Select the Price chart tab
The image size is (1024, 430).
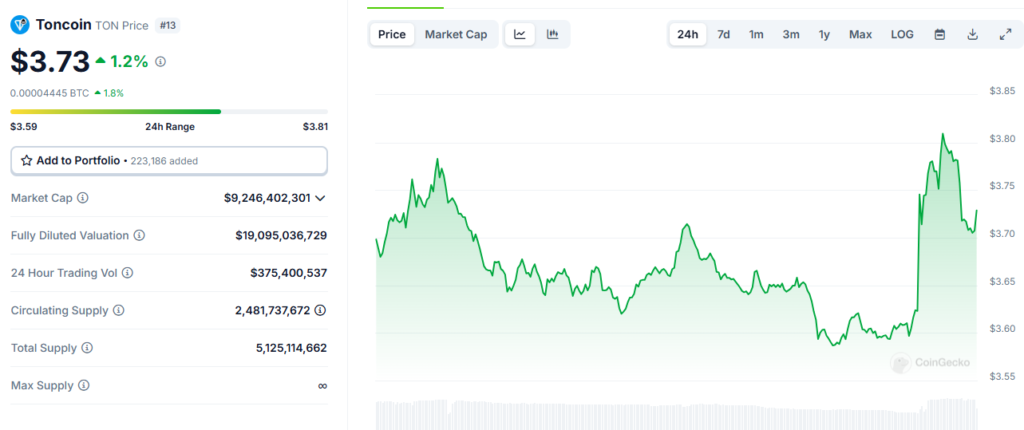tap(392, 35)
